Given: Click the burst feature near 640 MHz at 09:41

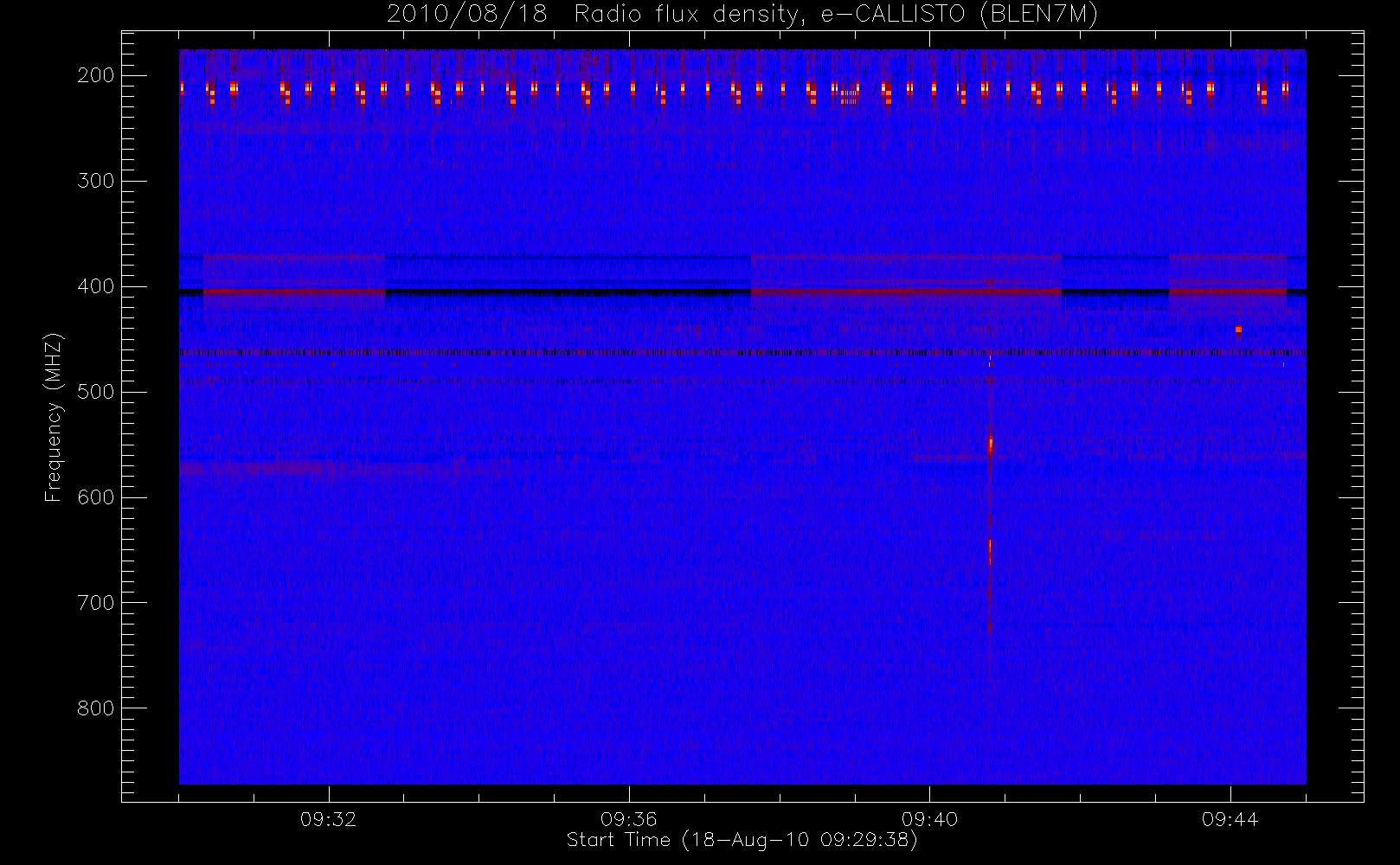Looking at the screenshot, I should (x=991, y=551).
